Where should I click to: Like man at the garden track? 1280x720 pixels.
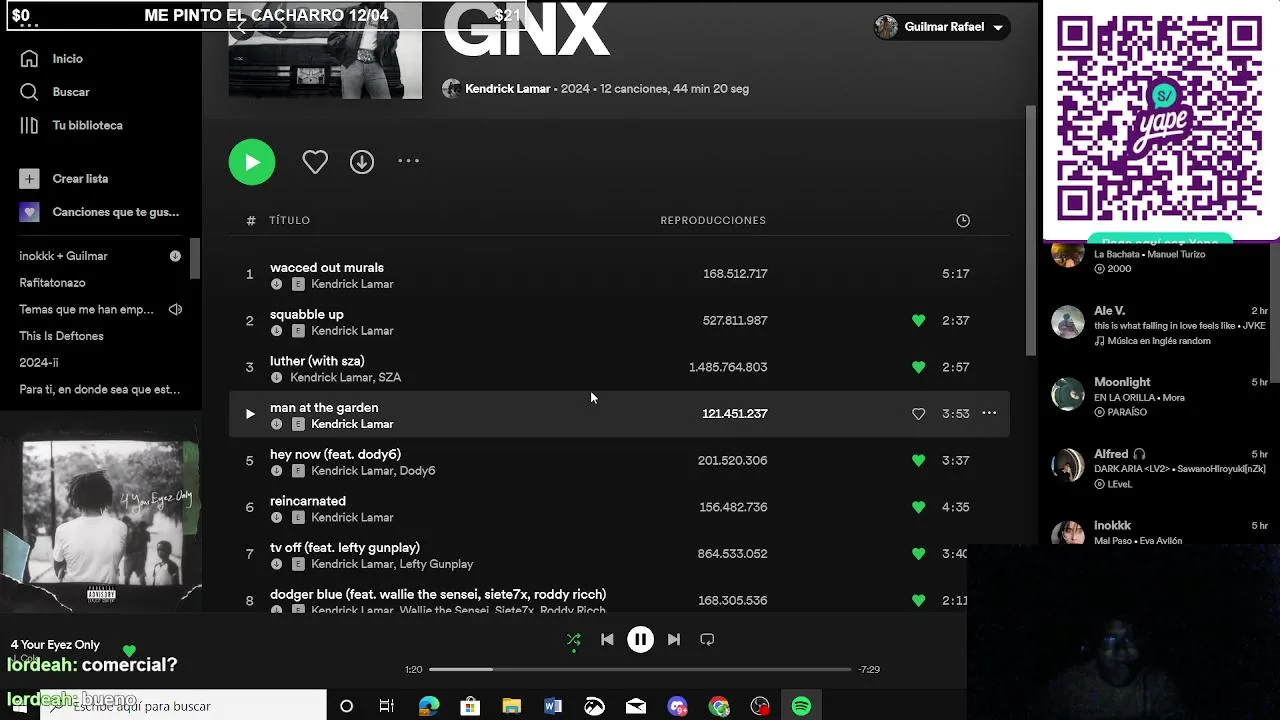(x=918, y=414)
